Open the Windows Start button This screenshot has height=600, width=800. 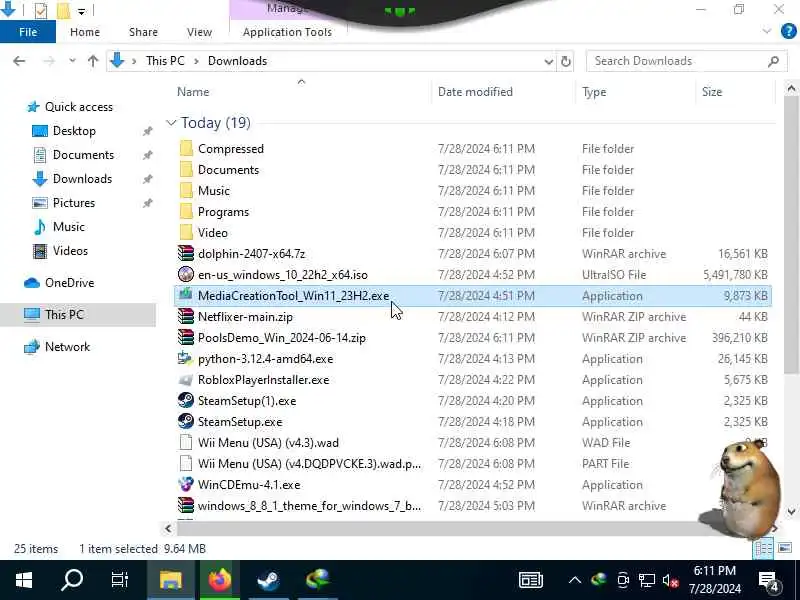tap(24, 580)
